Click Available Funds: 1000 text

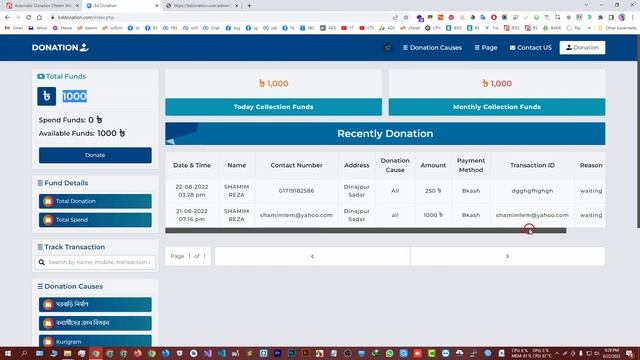[82, 133]
